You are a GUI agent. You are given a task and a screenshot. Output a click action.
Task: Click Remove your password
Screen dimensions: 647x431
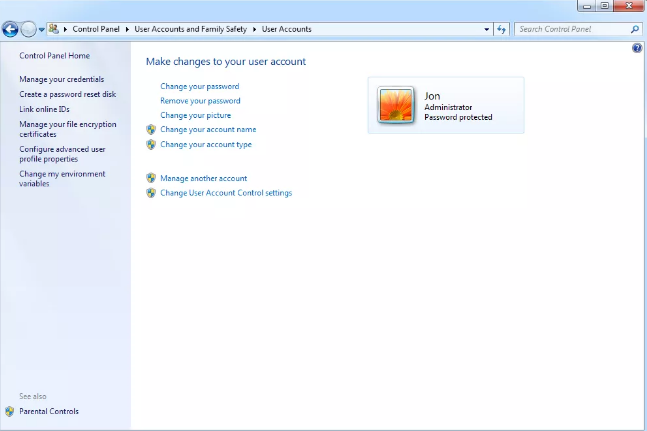(x=200, y=101)
